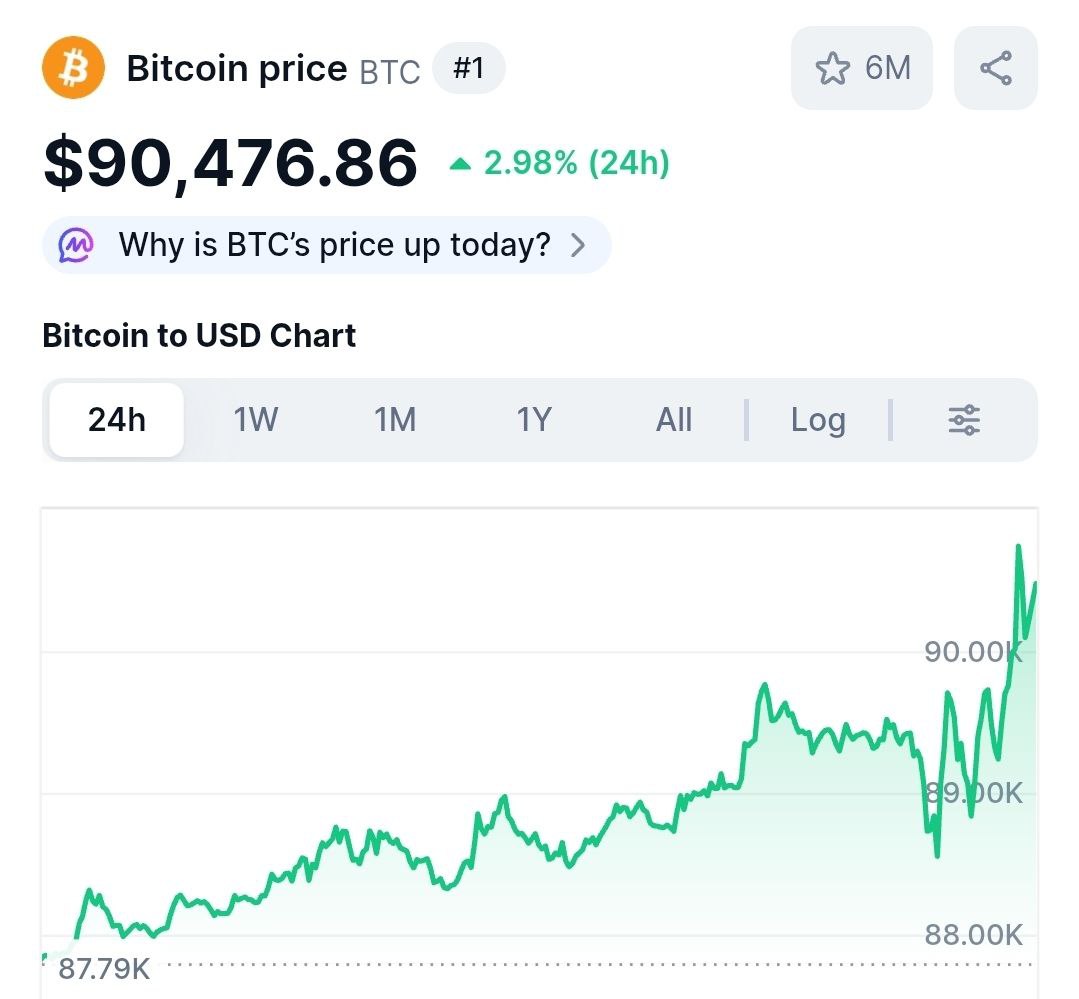
Task: Expand the 'Why is BTC's price up today?' chevron
Action: pos(578,245)
